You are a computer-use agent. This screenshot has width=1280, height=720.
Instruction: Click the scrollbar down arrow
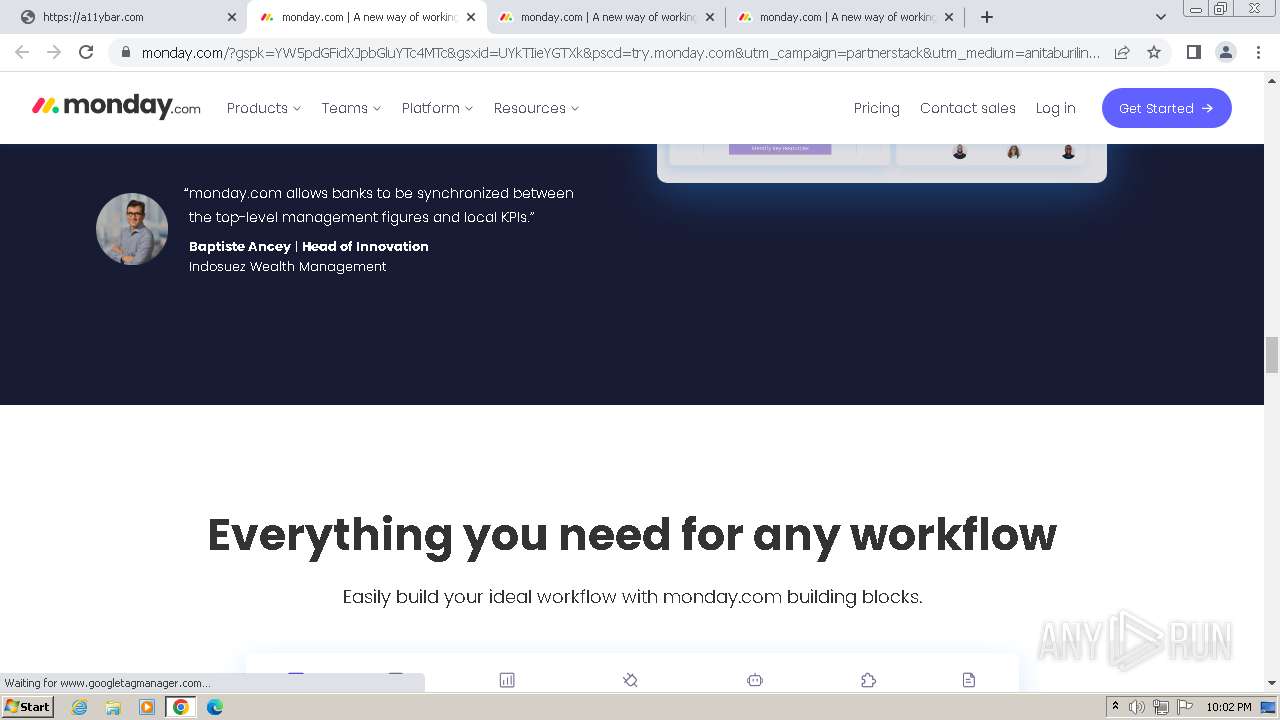point(1272,683)
